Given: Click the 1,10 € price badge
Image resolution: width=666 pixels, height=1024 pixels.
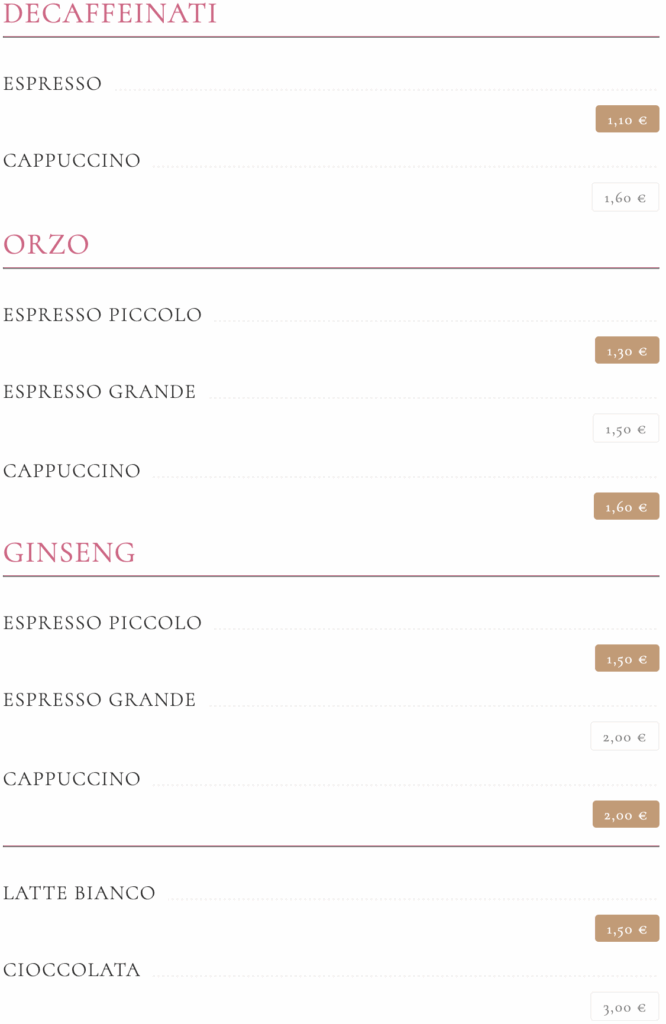Looking at the screenshot, I should (x=627, y=120).
